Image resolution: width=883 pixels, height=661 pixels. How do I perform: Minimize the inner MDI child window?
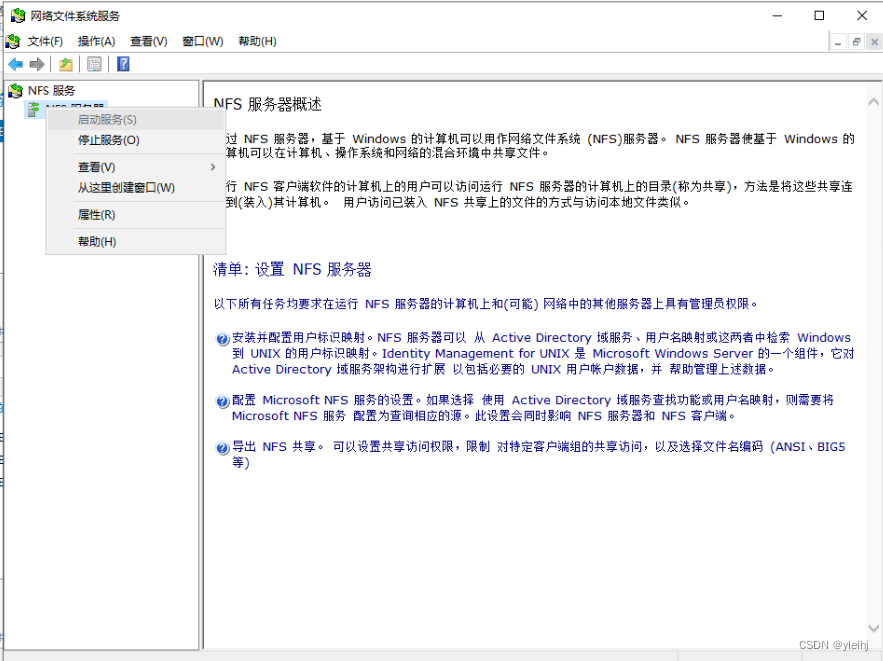click(838, 42)
